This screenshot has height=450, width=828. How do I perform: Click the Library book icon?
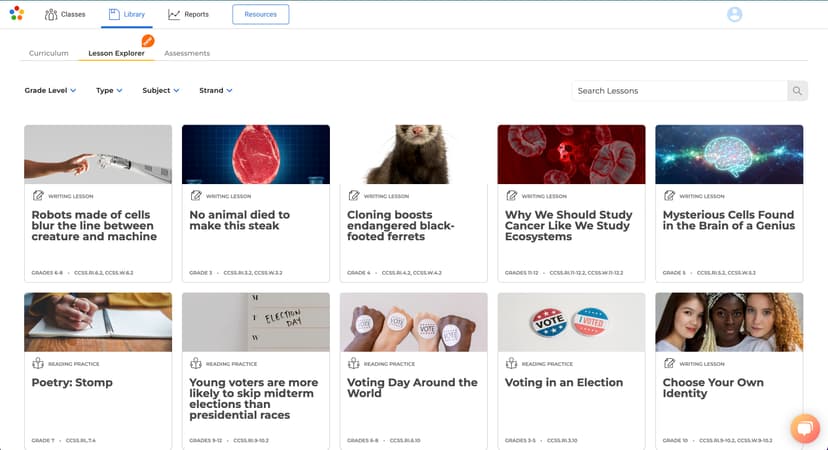[114, 14]
